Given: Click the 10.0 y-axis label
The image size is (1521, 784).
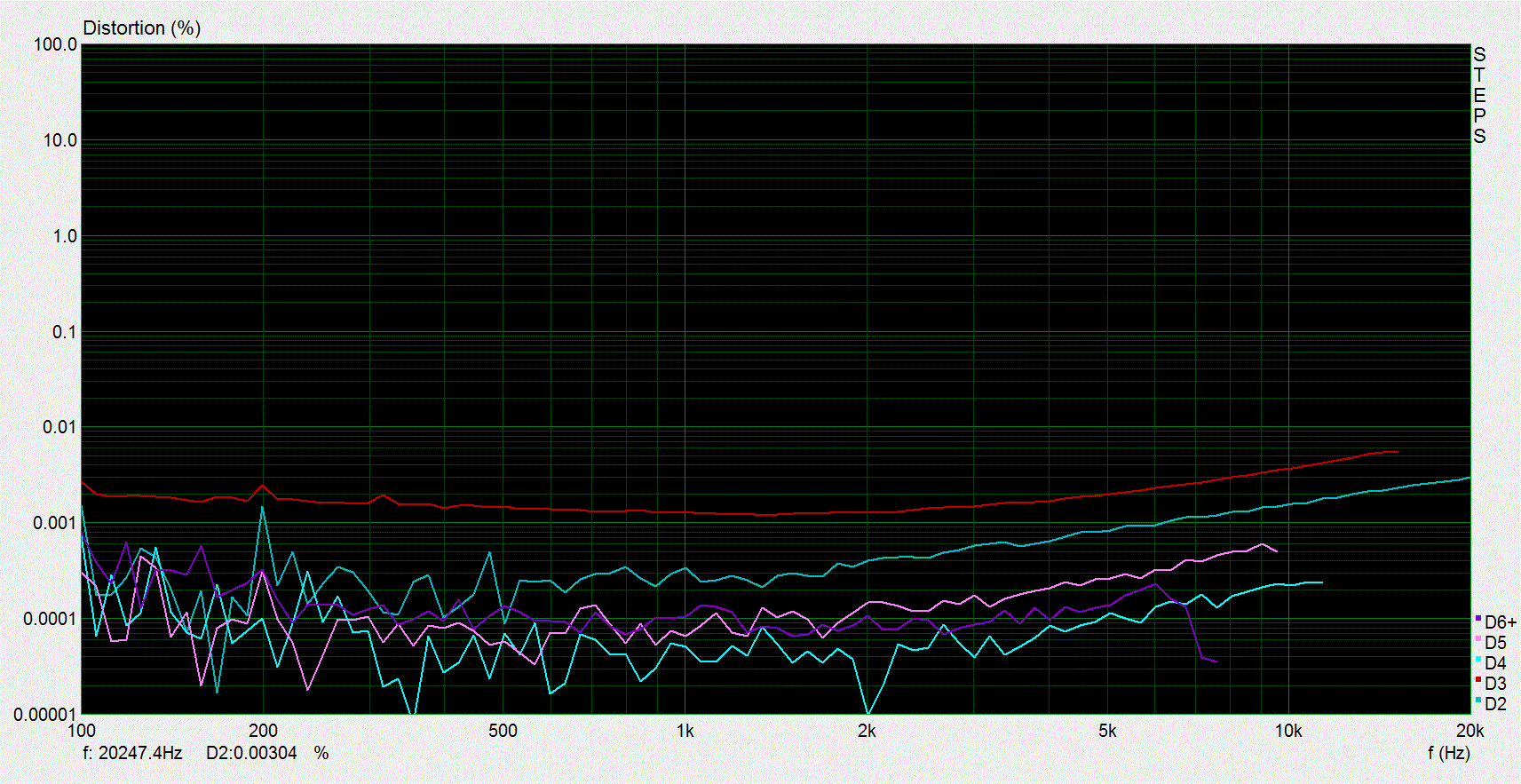Looking at the screenshot, I should [x=60, y=140].
